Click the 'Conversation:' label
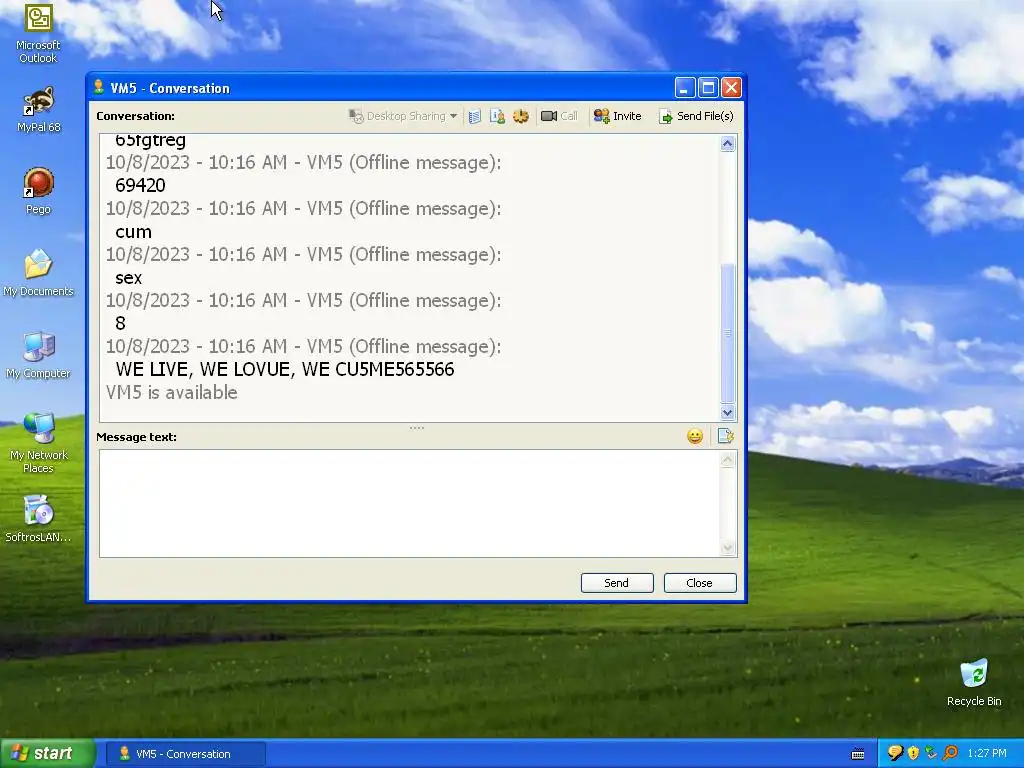 pyautogui.click(x=135, y=116)
